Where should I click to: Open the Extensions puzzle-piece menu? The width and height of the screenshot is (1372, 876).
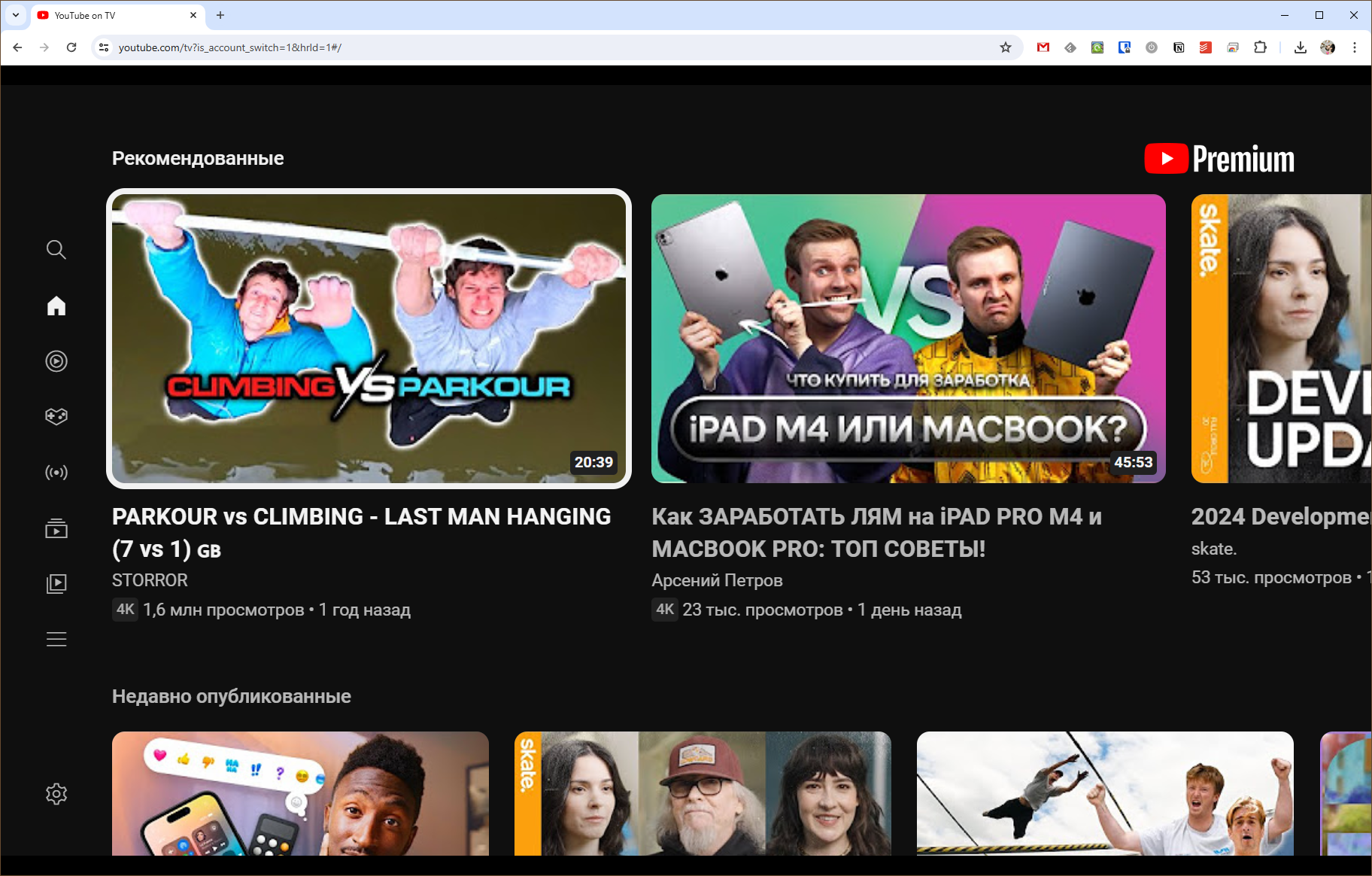pos(1260,47)
